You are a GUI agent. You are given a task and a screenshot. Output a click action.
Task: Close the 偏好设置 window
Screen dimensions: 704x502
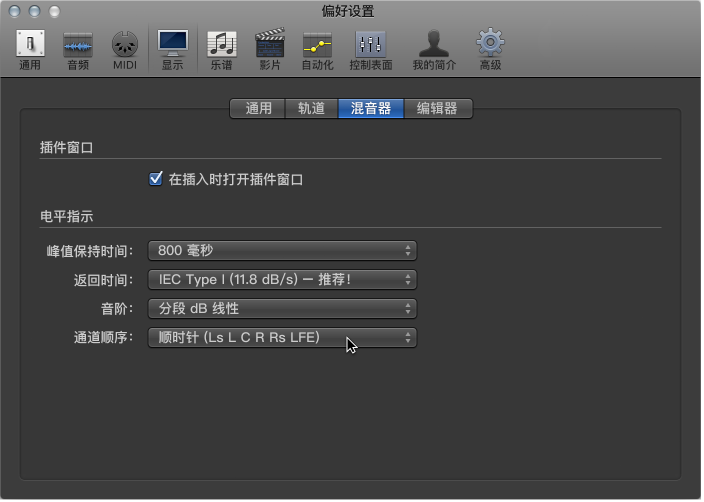coord(15,11)
